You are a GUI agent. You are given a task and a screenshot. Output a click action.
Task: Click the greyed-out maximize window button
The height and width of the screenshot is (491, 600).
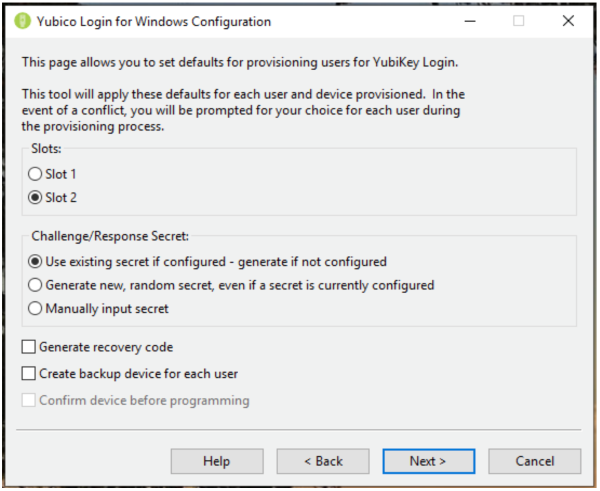point(519,21)
